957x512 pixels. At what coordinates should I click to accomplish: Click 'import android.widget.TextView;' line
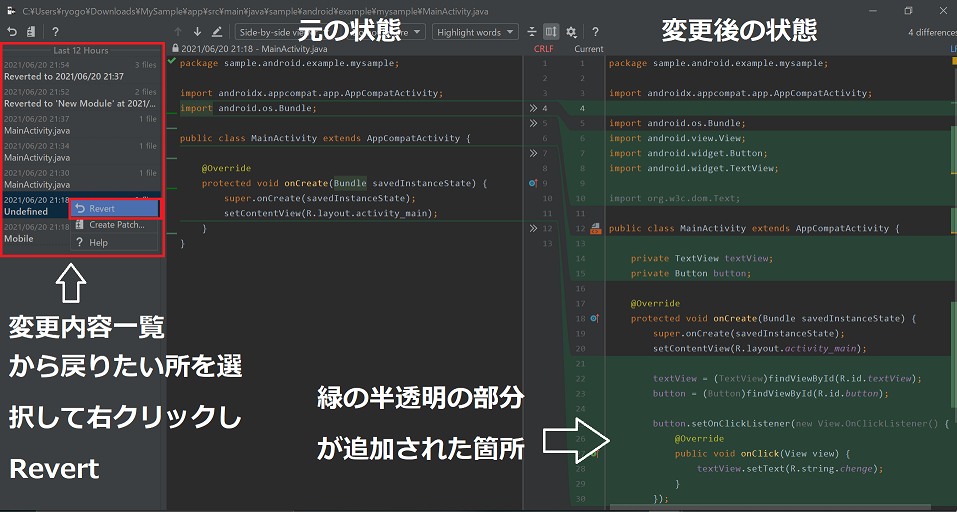coord(694,168)
